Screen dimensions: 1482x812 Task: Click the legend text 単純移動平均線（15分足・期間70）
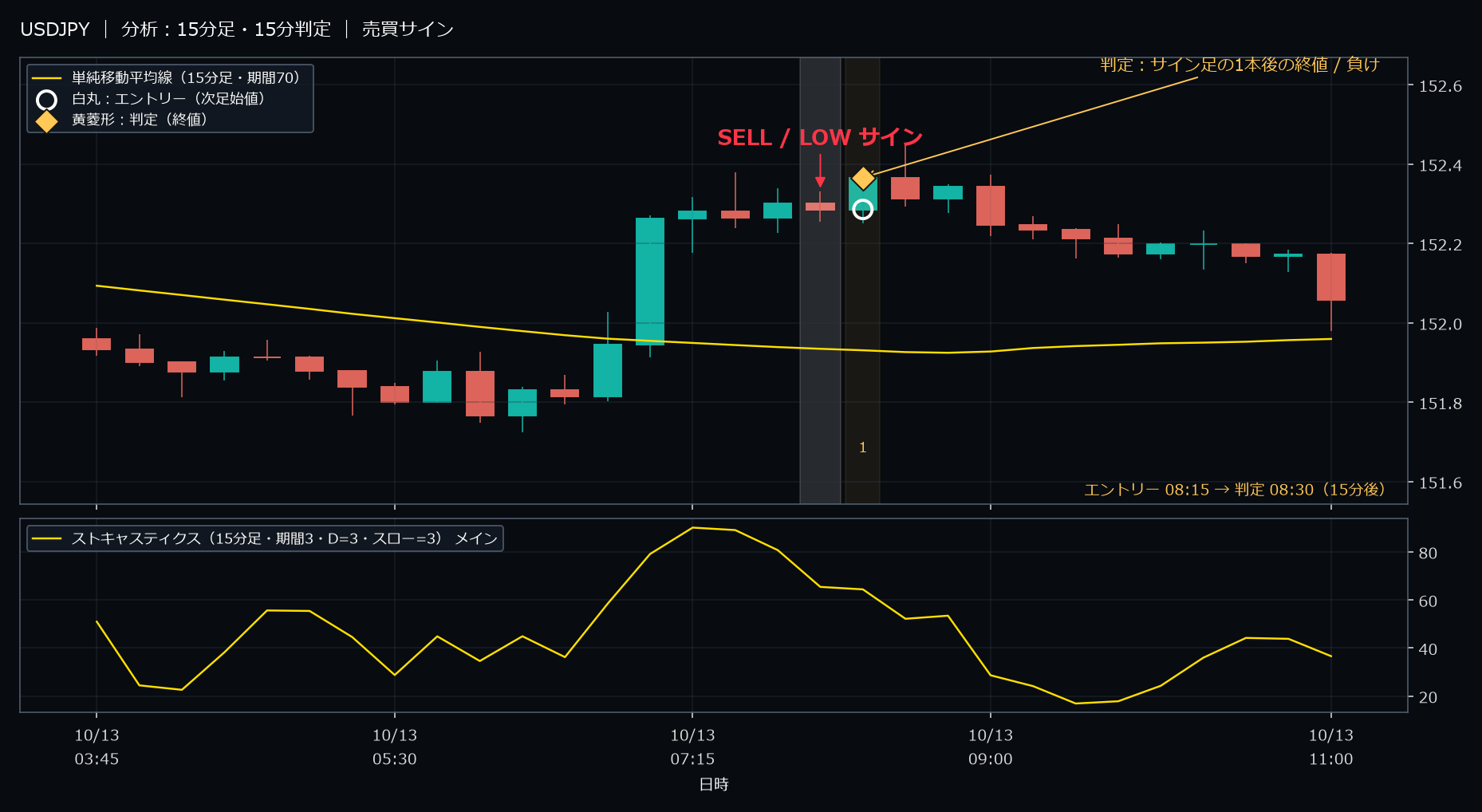pyautogui.click(x=186, y=77)
